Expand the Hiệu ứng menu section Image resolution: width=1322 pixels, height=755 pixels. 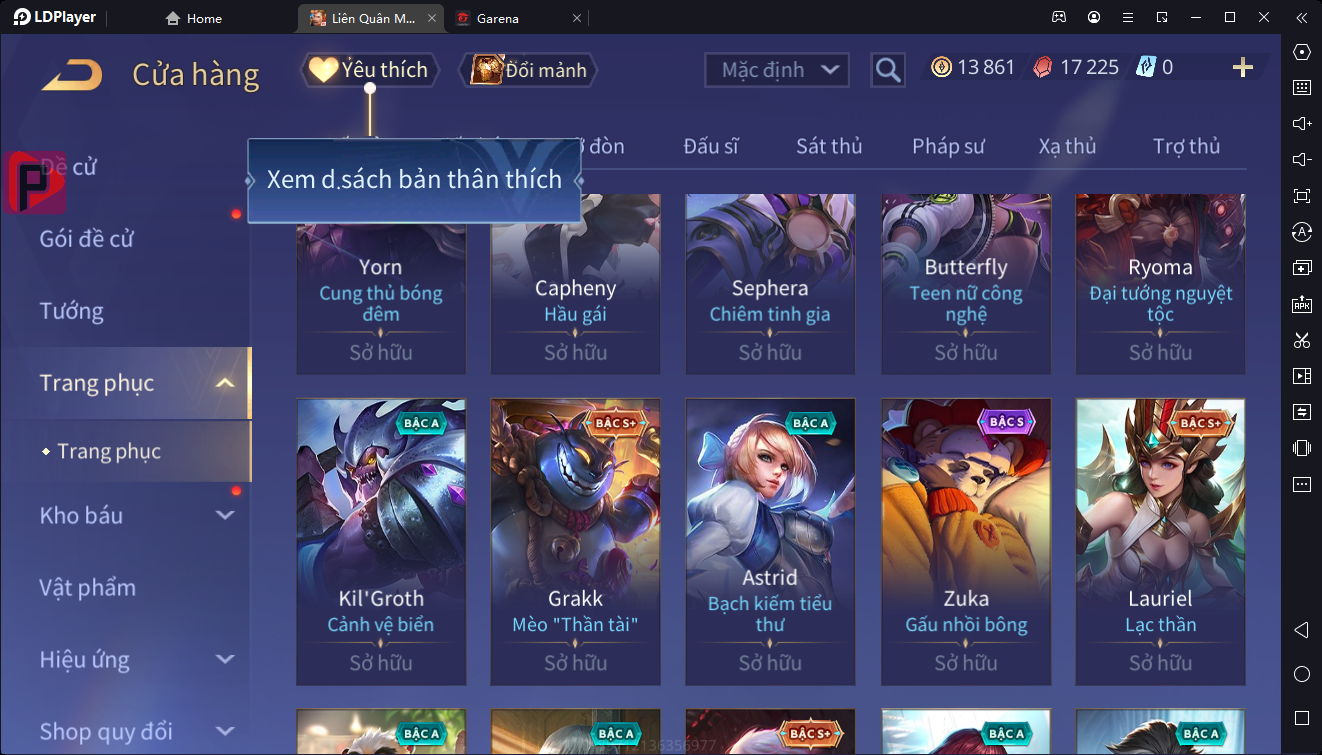225,659
